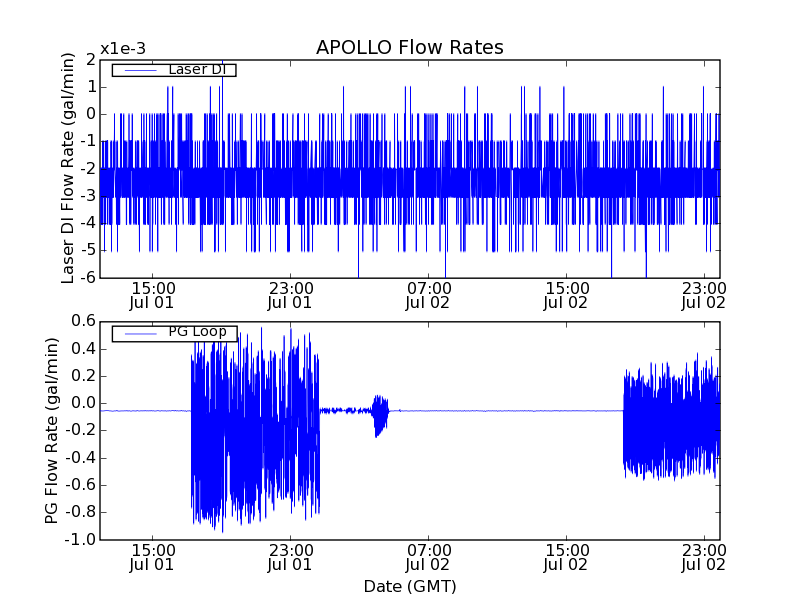
Task: Click the -1.0 tick label on PG axis
Action: click(x=81, y=539)
